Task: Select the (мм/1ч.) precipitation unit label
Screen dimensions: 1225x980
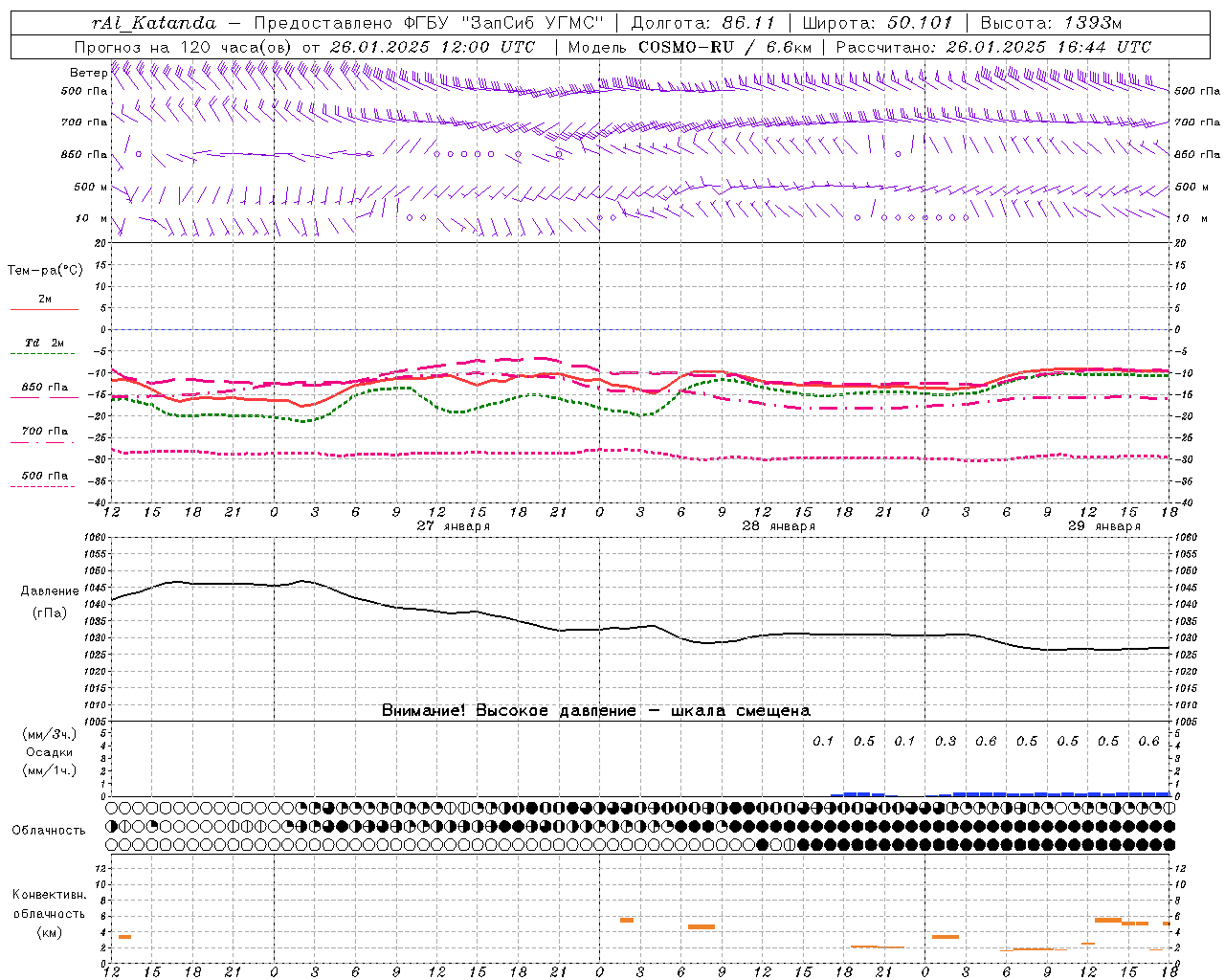Action: click(x=49, y=770)
